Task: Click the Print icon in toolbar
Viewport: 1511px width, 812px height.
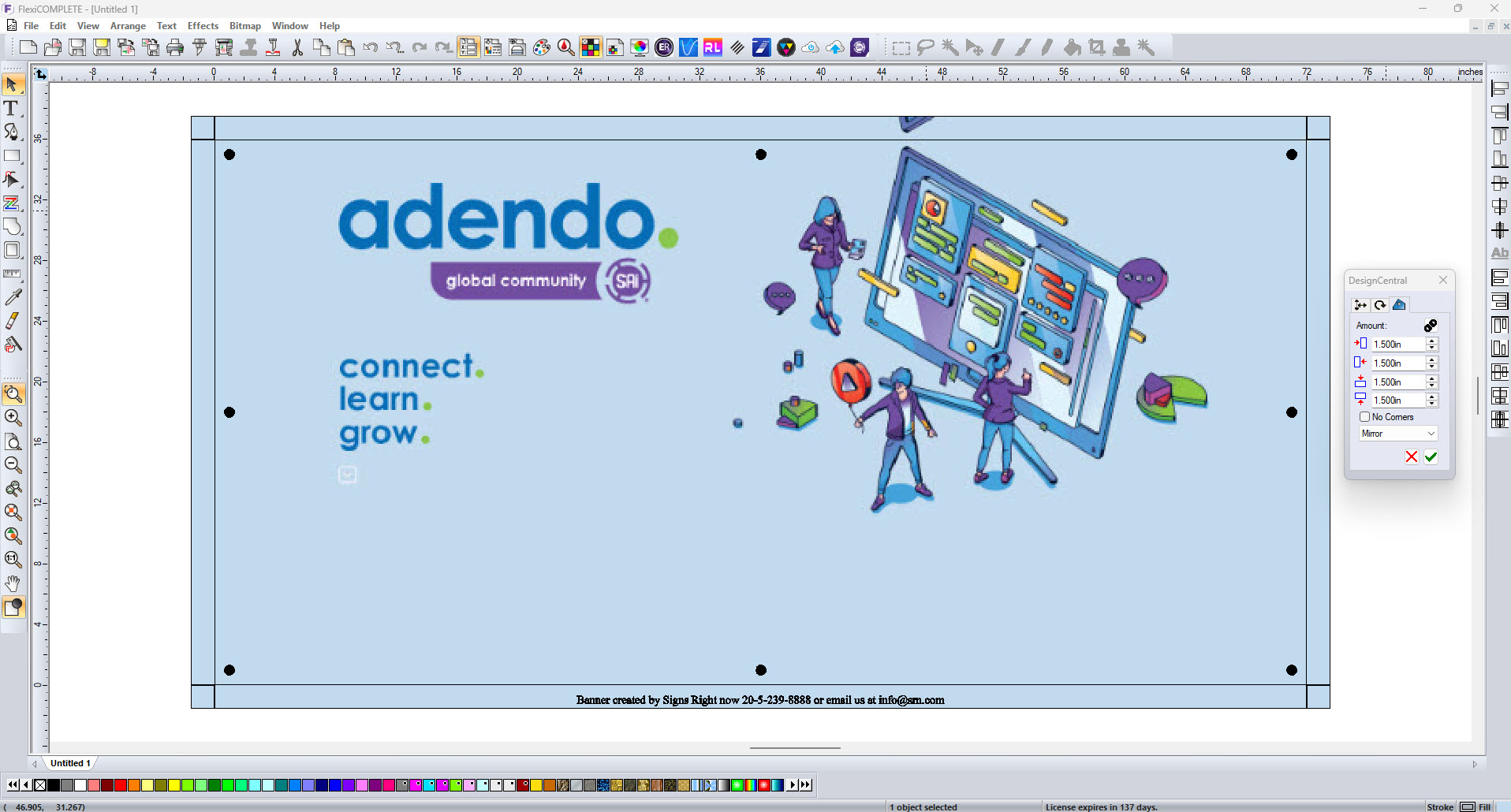Action: pos(175,47)
